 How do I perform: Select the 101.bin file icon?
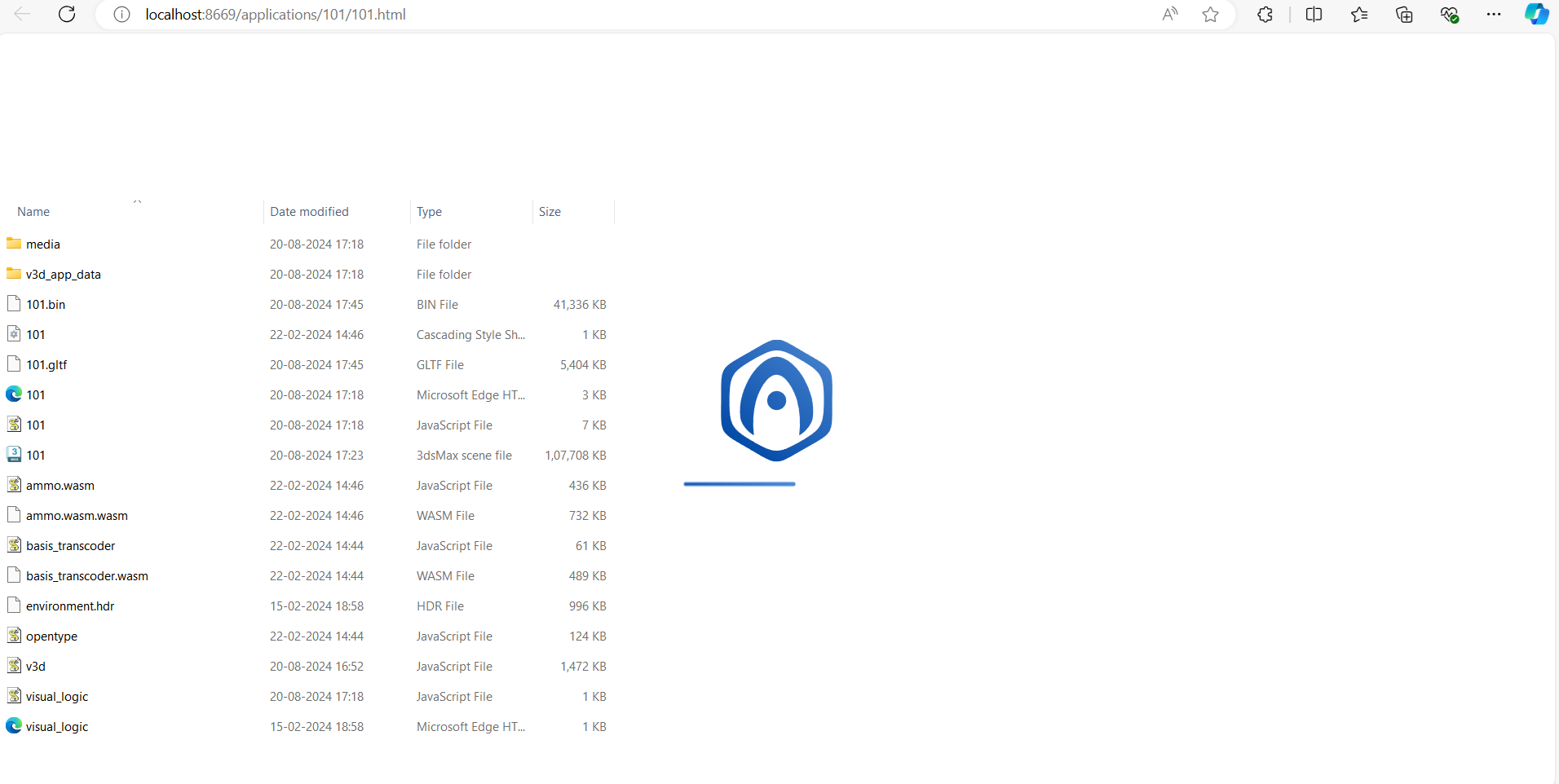coord(14,304)
